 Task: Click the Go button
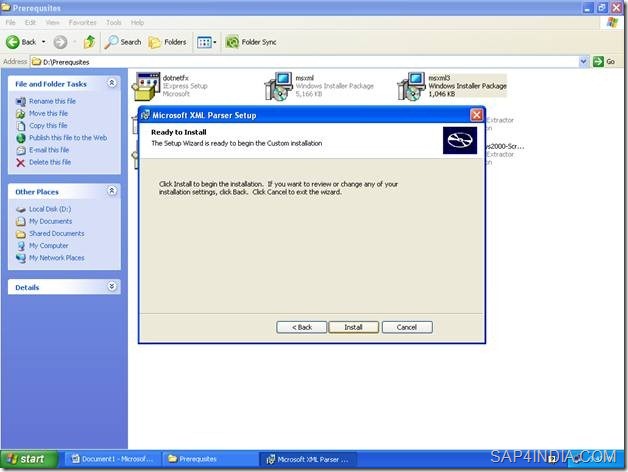click(x=604, y=62)
